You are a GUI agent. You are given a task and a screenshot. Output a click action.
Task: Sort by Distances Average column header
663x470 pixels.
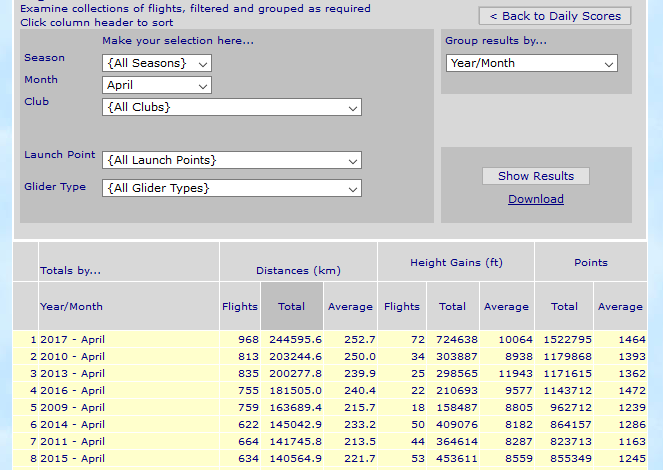click(350, 307)
